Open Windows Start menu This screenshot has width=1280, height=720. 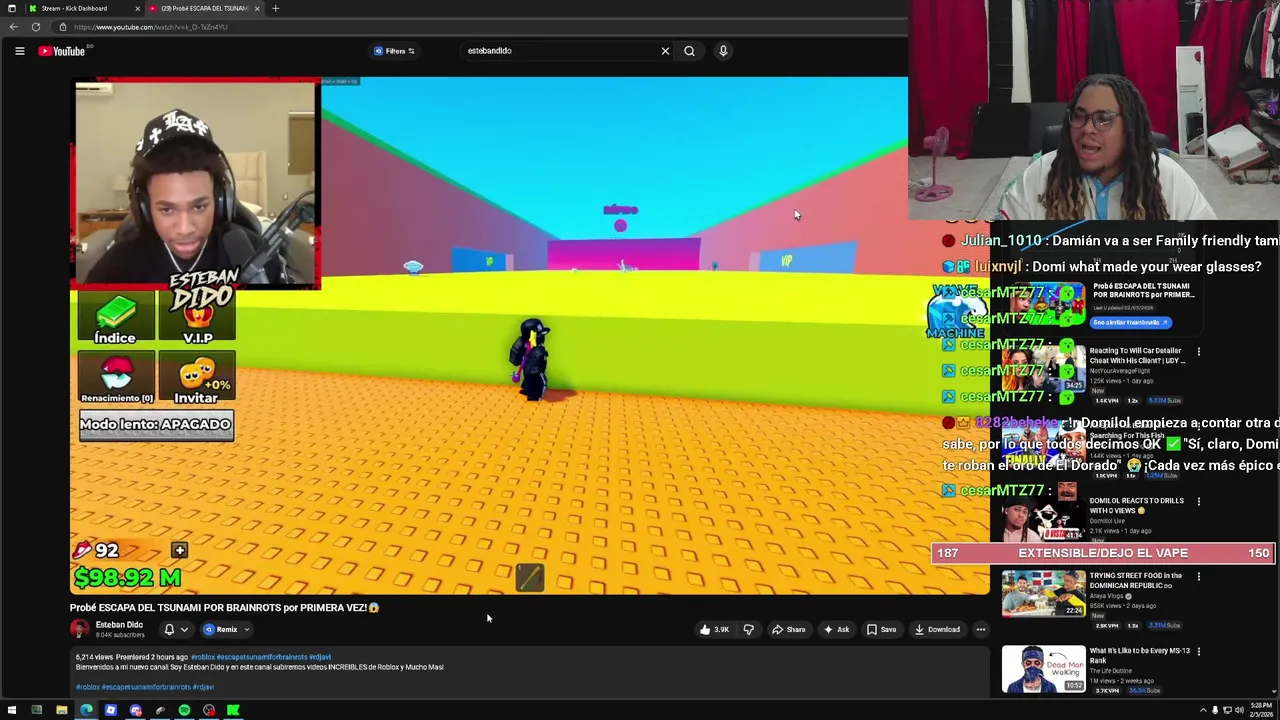12,710
